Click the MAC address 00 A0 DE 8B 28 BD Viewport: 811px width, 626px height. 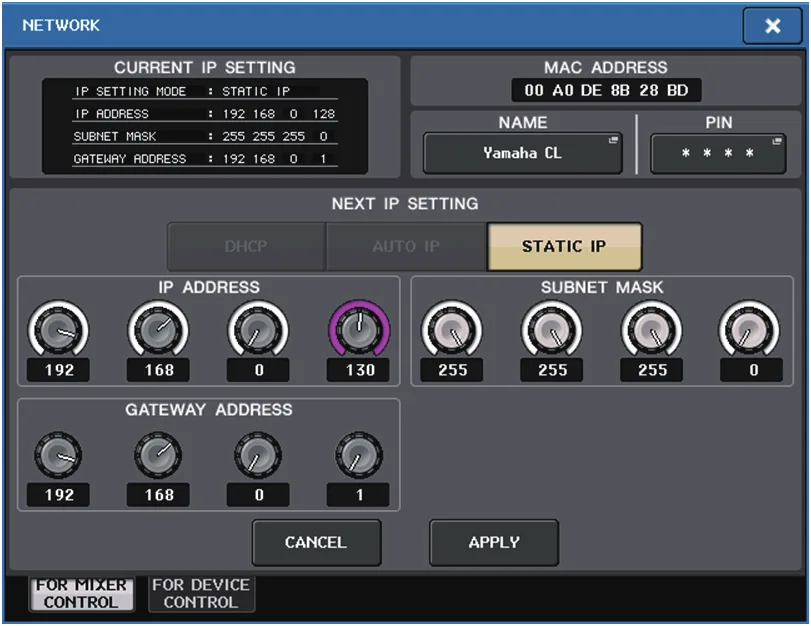(606, 91)
